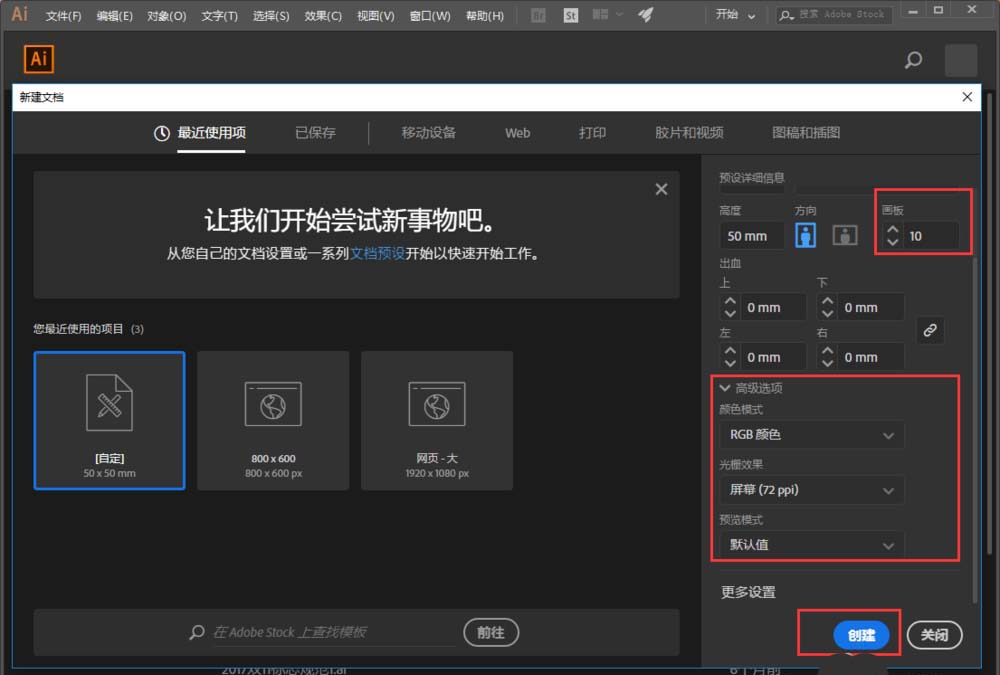This screenshot has width=1000, height=675.
Task: Open the 文件 menu
Action: click(x=63, y=15)
